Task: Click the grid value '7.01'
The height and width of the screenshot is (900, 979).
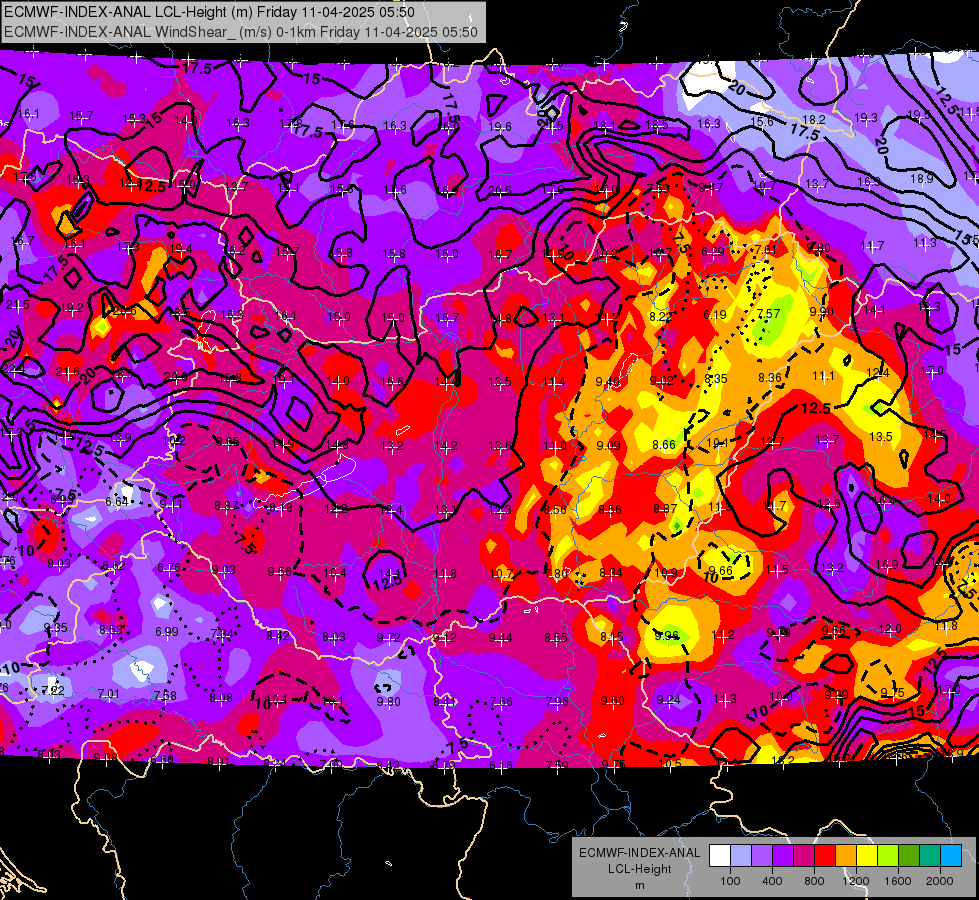Action: point(109,694)
